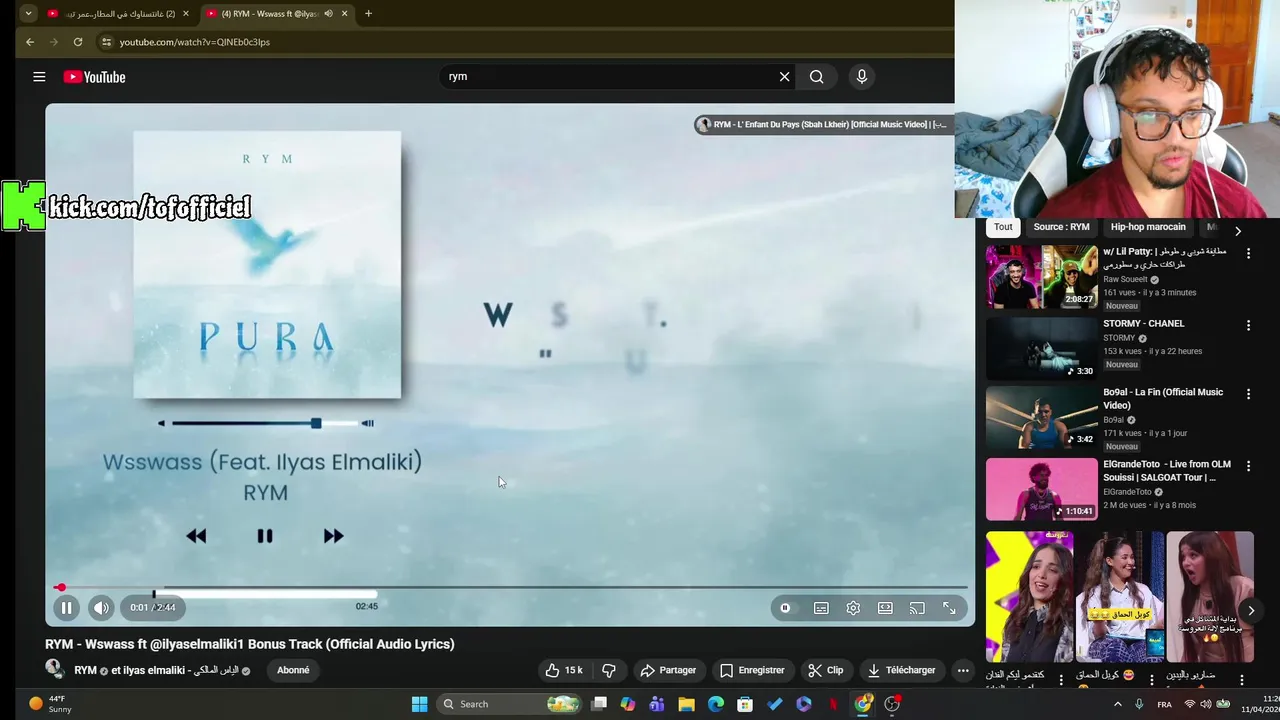1280x720 pixels.
Task: Open Netflix from the taskbar
Action: click(833, 704)
